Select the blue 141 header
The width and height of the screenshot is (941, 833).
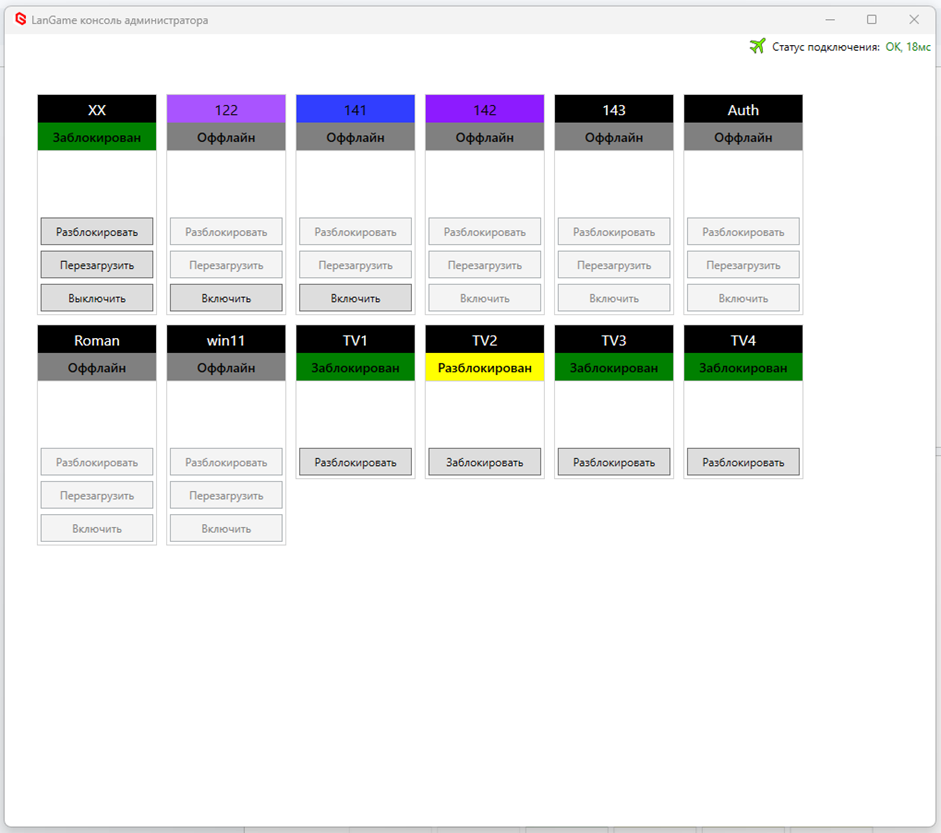coord(355,110)
